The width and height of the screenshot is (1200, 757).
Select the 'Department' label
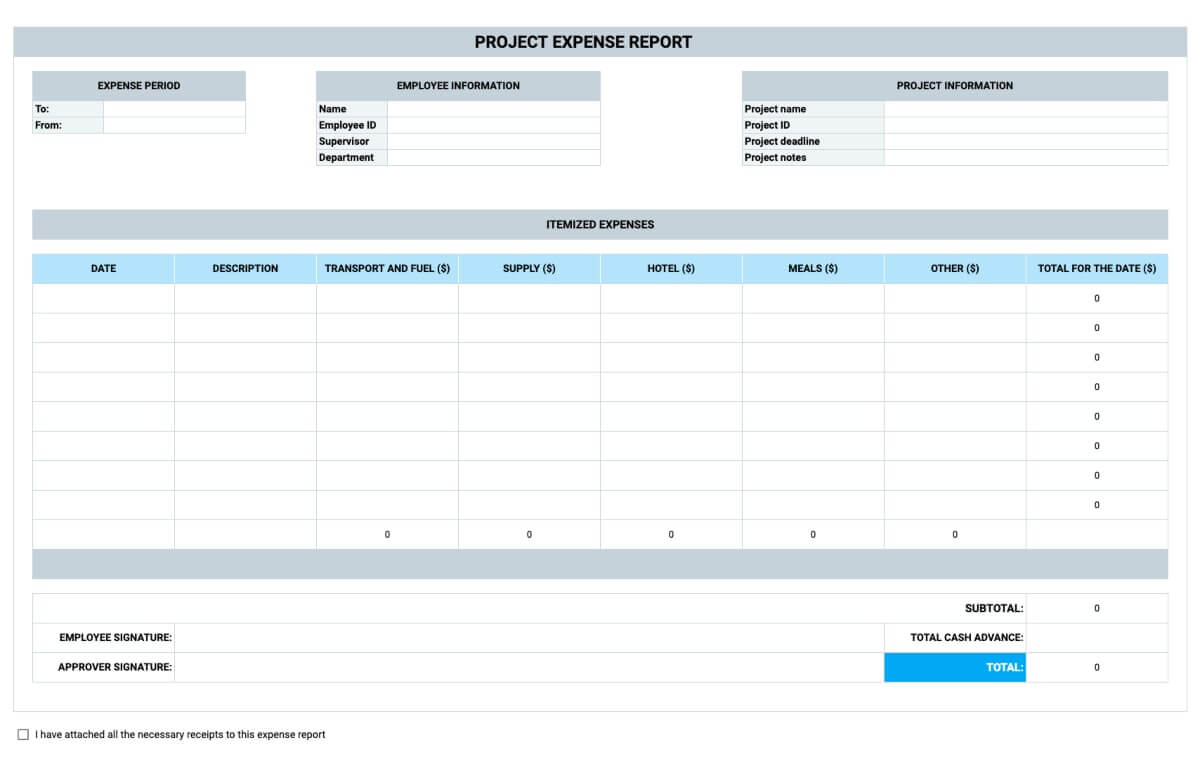tap(346, 157)
